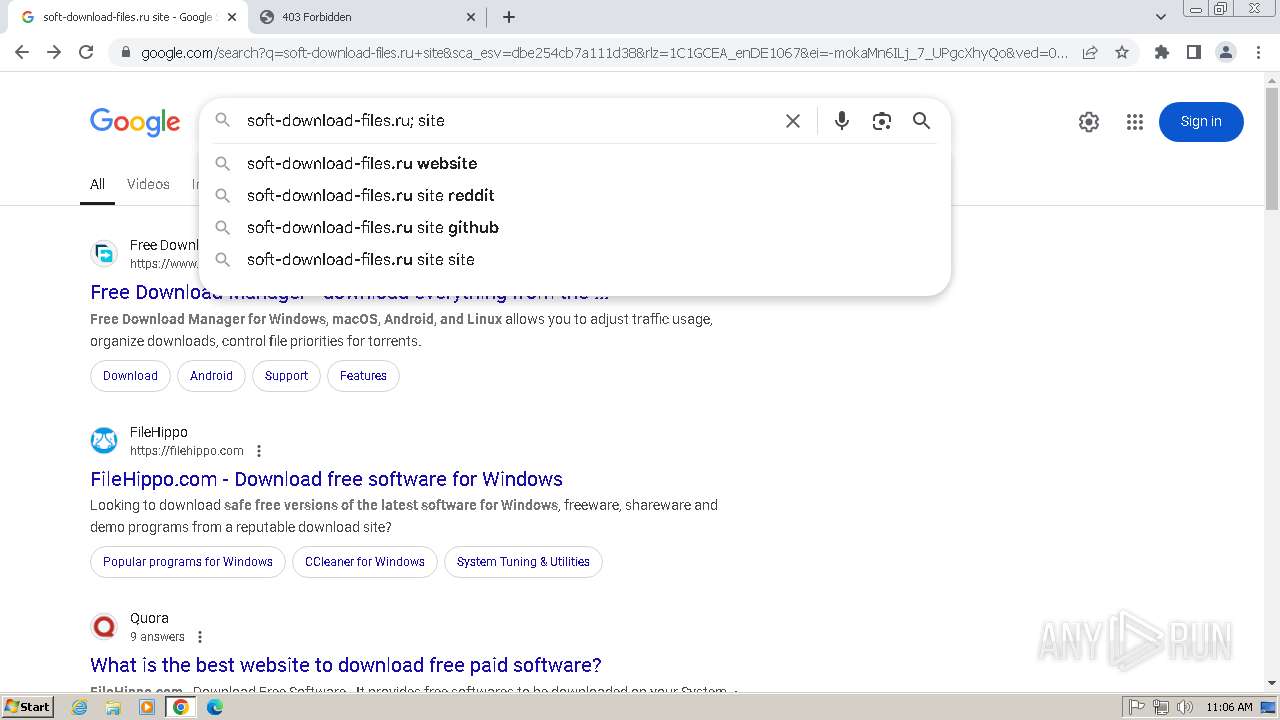Viewport: 1280px width, 720px height.
Task: Open Google quick settings gear
Action: 1089,122
